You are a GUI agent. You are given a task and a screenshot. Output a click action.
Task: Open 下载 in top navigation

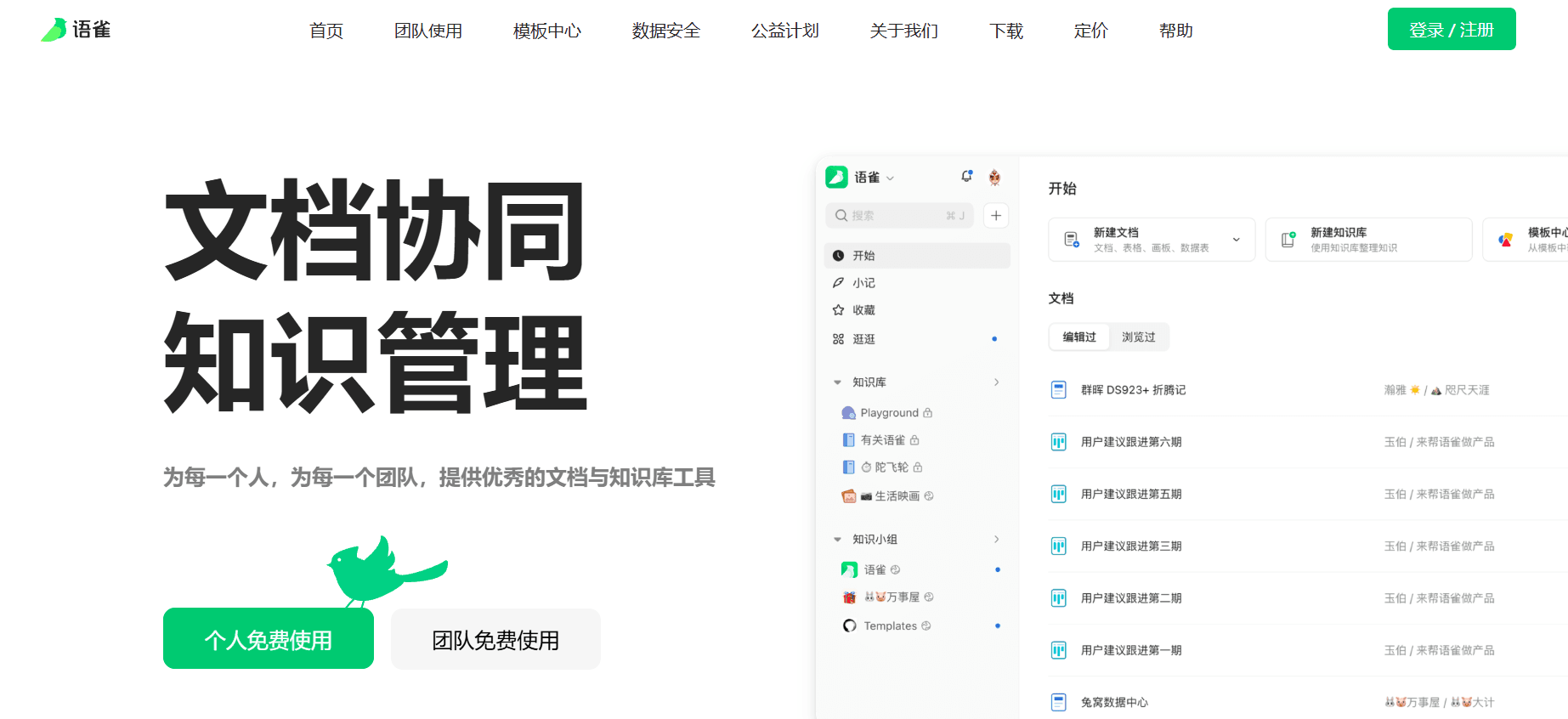[1006, 31]
